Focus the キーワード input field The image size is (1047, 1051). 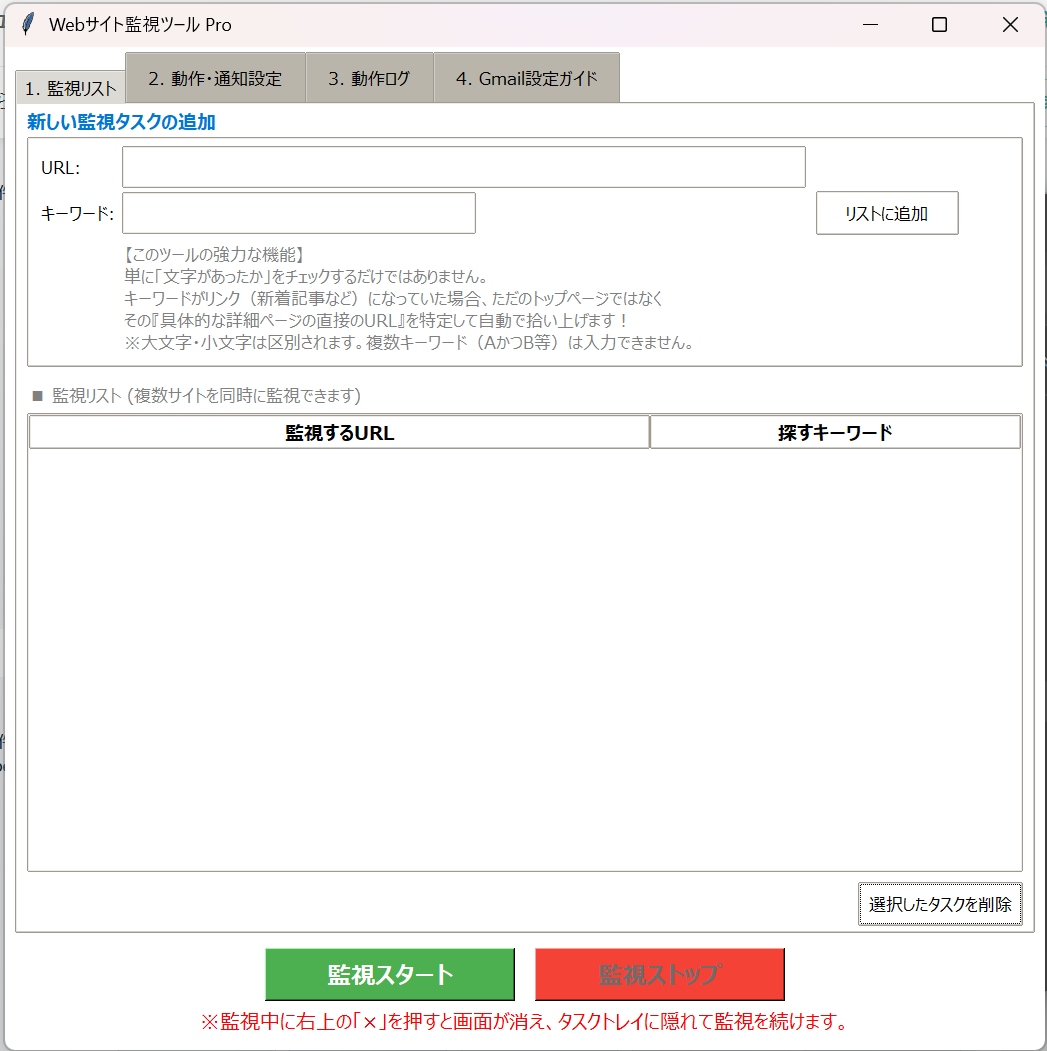click(299, 213)
